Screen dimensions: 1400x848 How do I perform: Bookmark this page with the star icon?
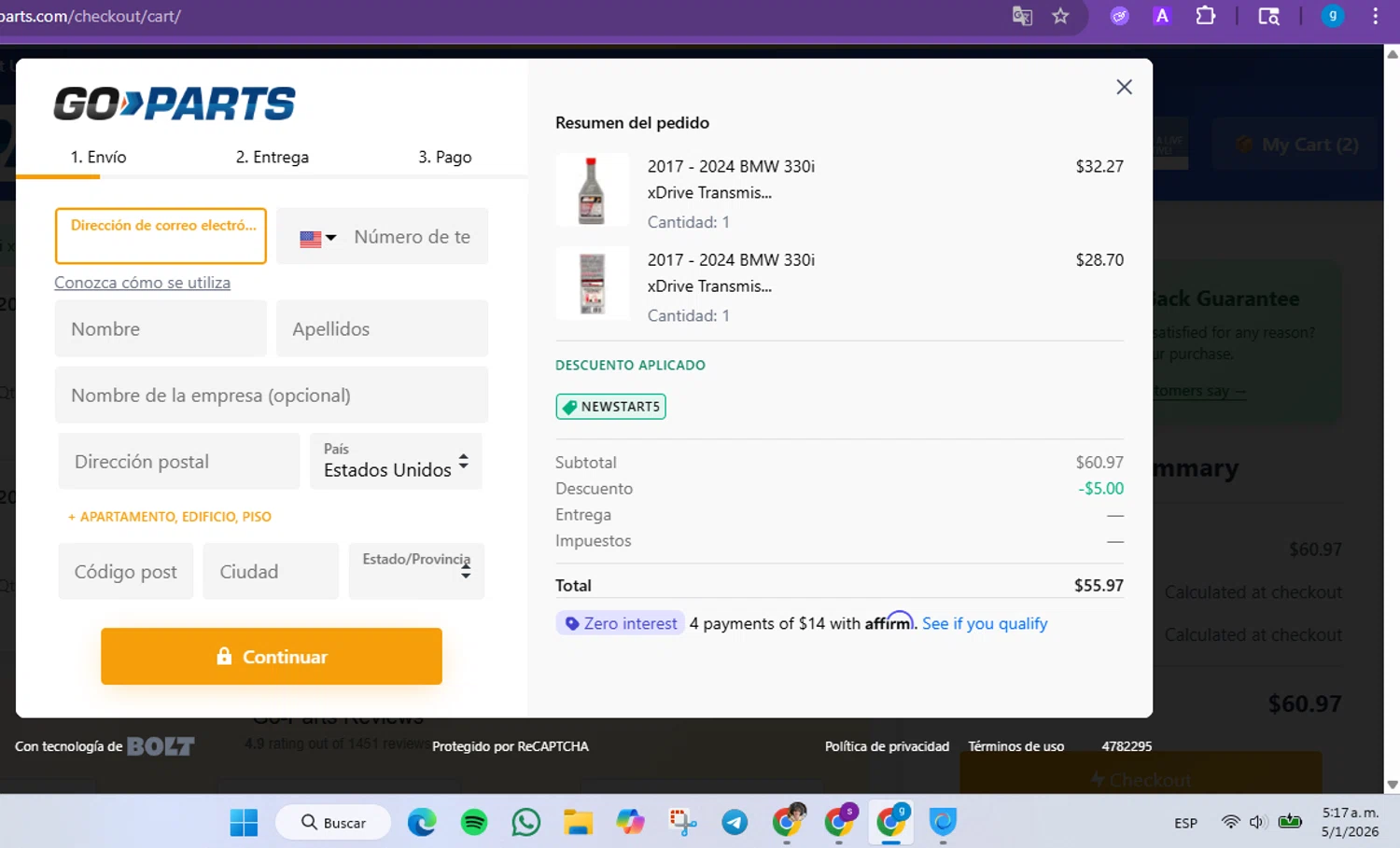click(1060, 16)
